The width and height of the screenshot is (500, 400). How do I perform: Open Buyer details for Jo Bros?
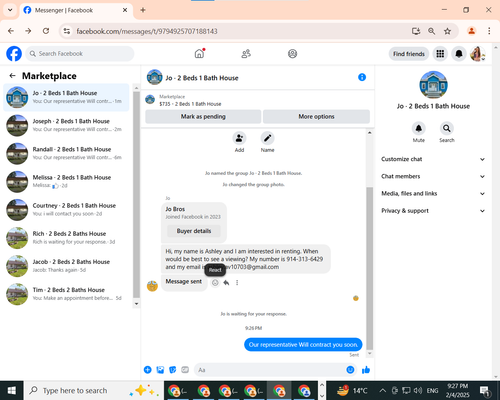click(x=194, y=231)
